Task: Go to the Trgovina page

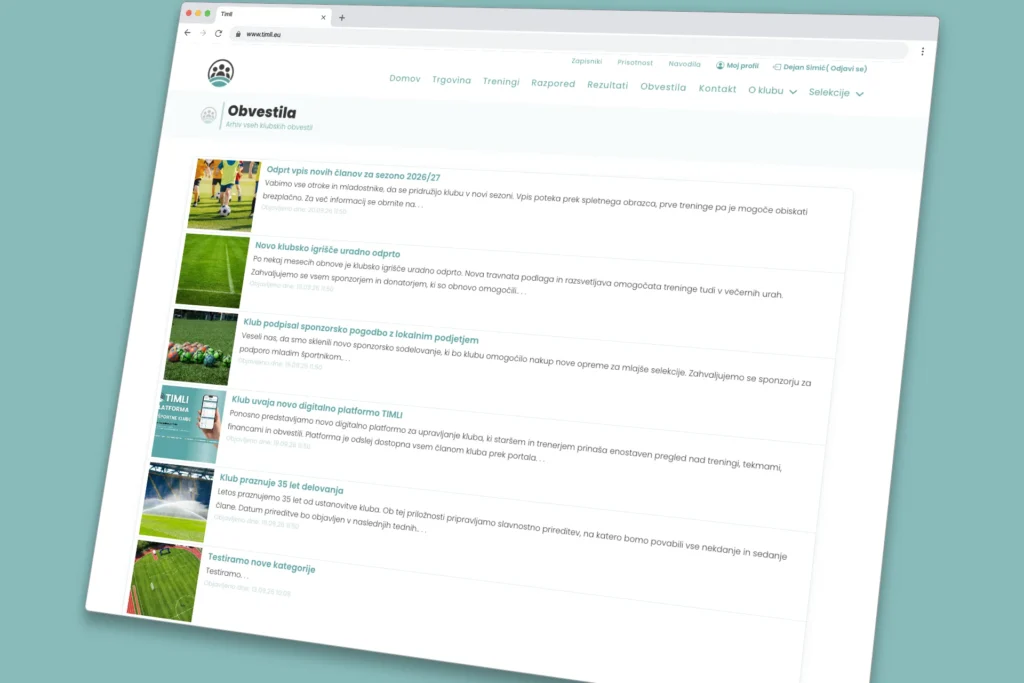Action: coord(451,80)
